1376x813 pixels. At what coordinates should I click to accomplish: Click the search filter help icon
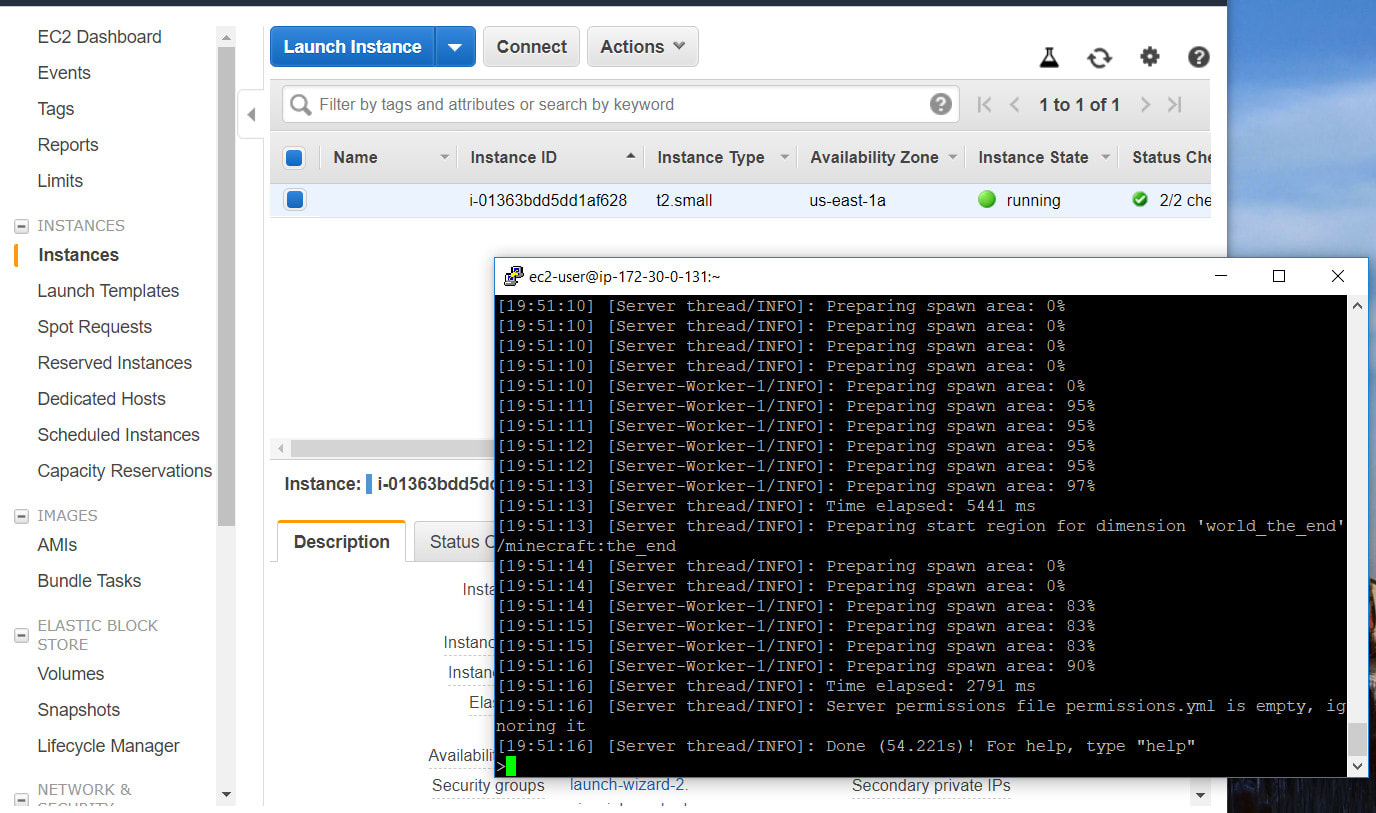[940, 104]
